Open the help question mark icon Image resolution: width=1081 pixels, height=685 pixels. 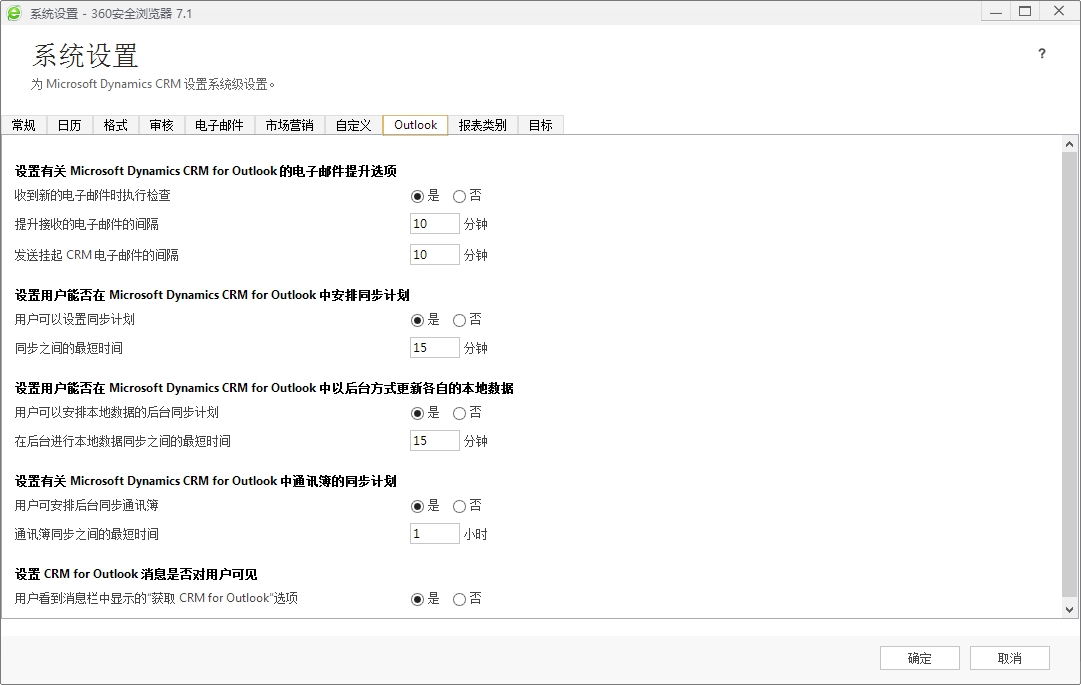1041,54
